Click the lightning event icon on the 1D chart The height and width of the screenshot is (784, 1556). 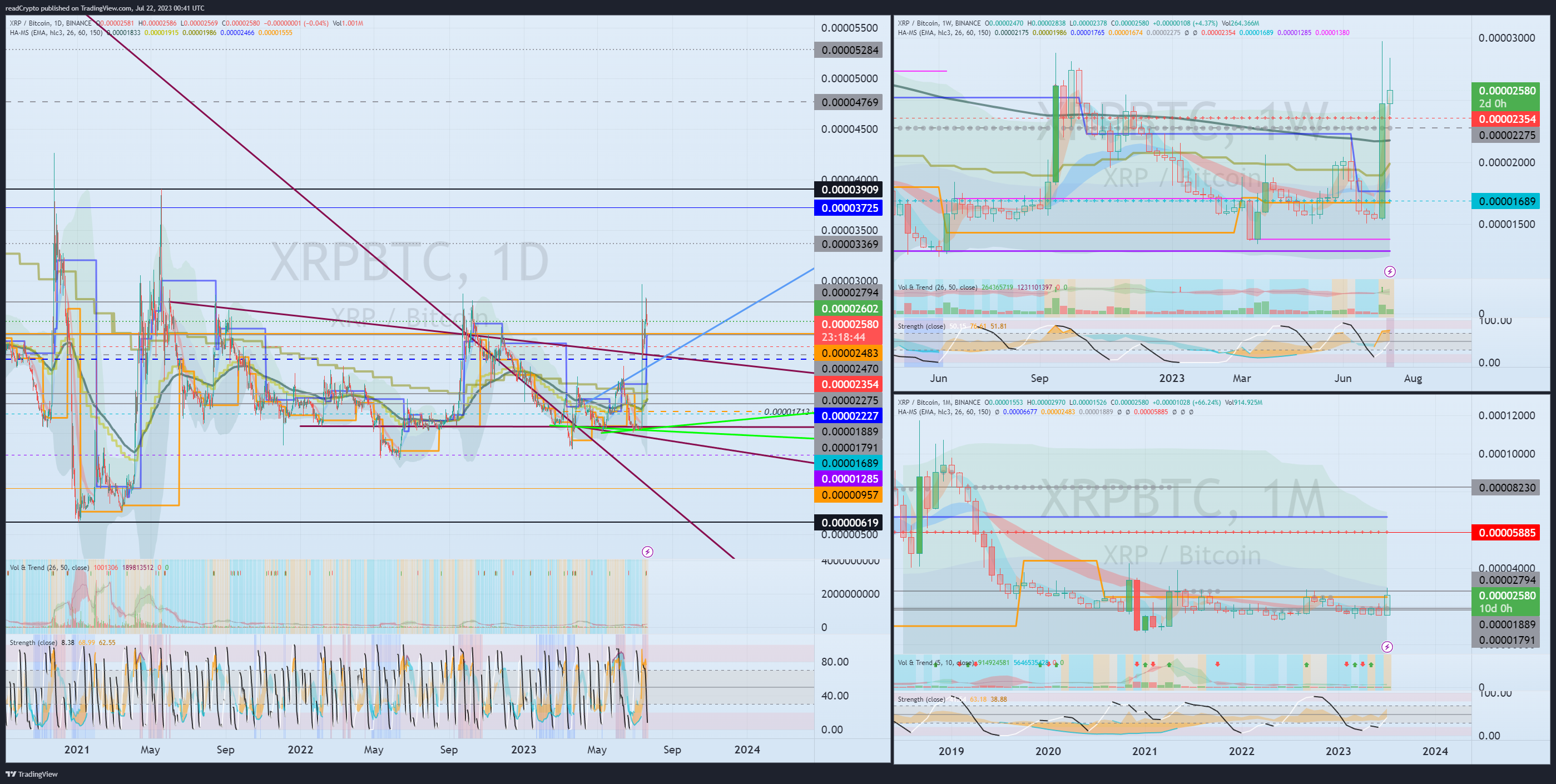tap(647, 552)
